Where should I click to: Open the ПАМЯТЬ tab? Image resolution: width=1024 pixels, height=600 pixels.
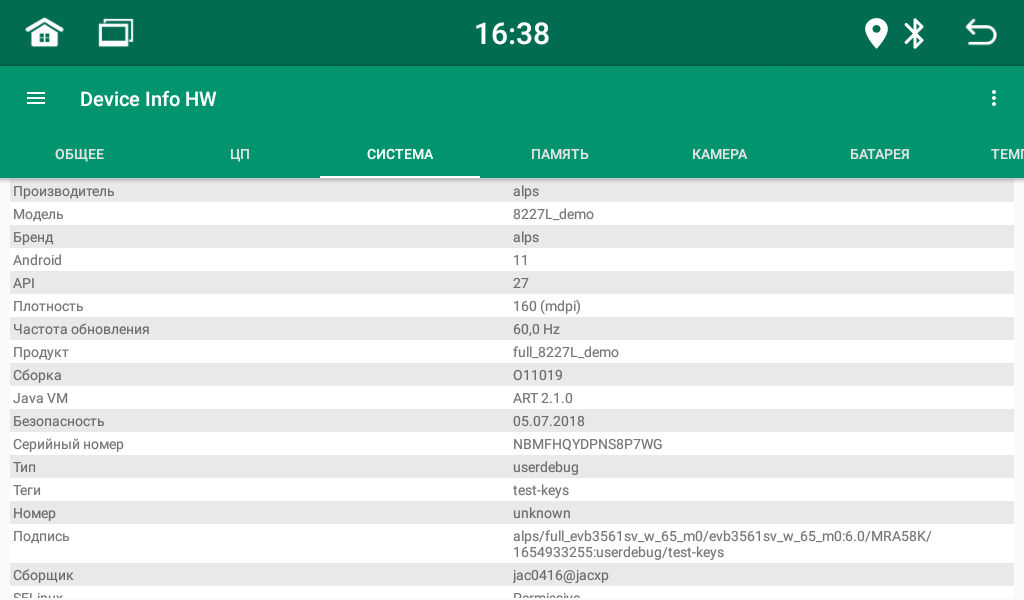point(560,154)
